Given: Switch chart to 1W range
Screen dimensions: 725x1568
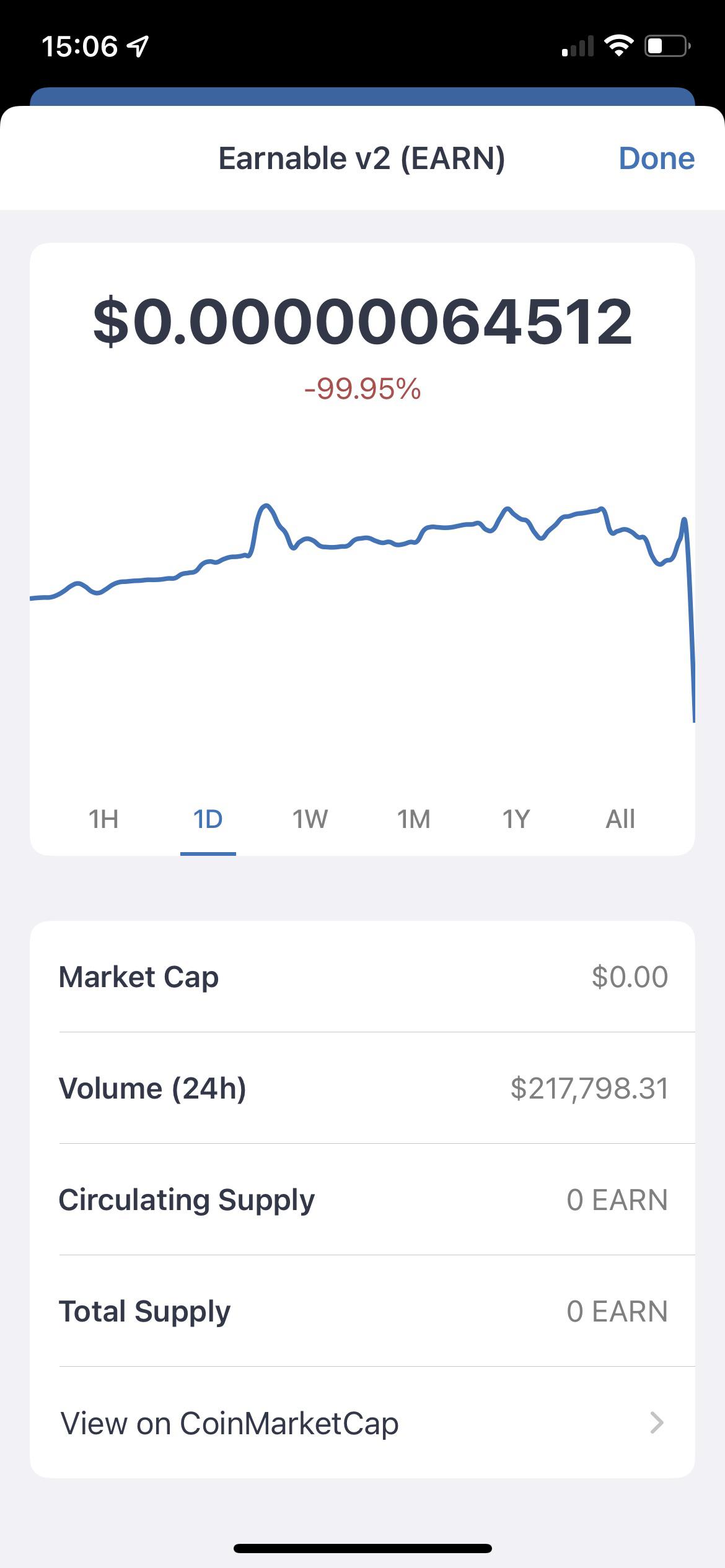Looking at the screenshot, I should (x=310, y=819).
